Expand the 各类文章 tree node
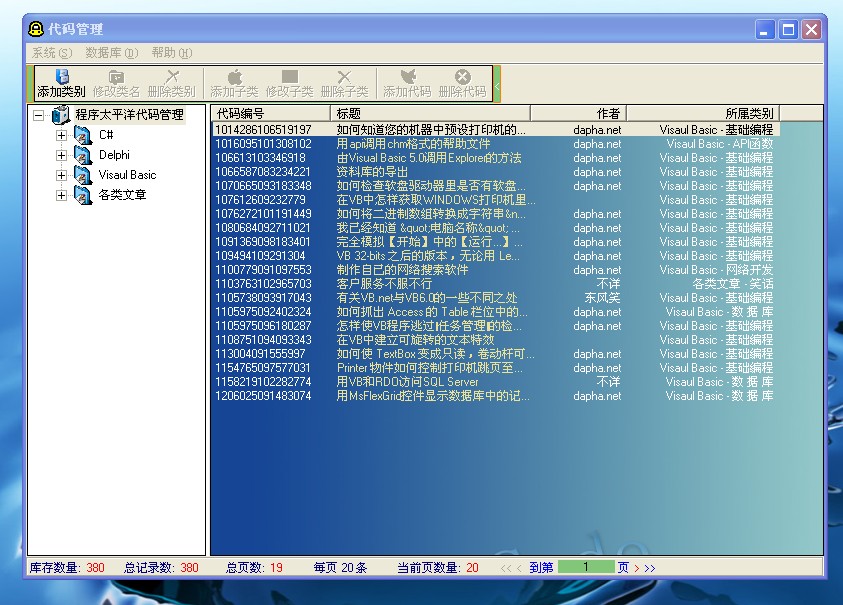This screenshot has width=843, height=605. (61, 195)
